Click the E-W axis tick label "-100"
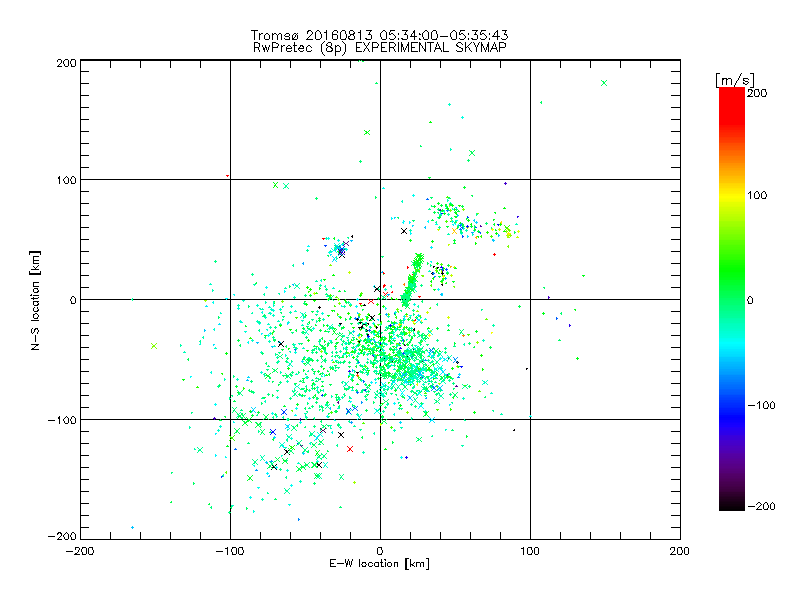 [x=230, y=551]
